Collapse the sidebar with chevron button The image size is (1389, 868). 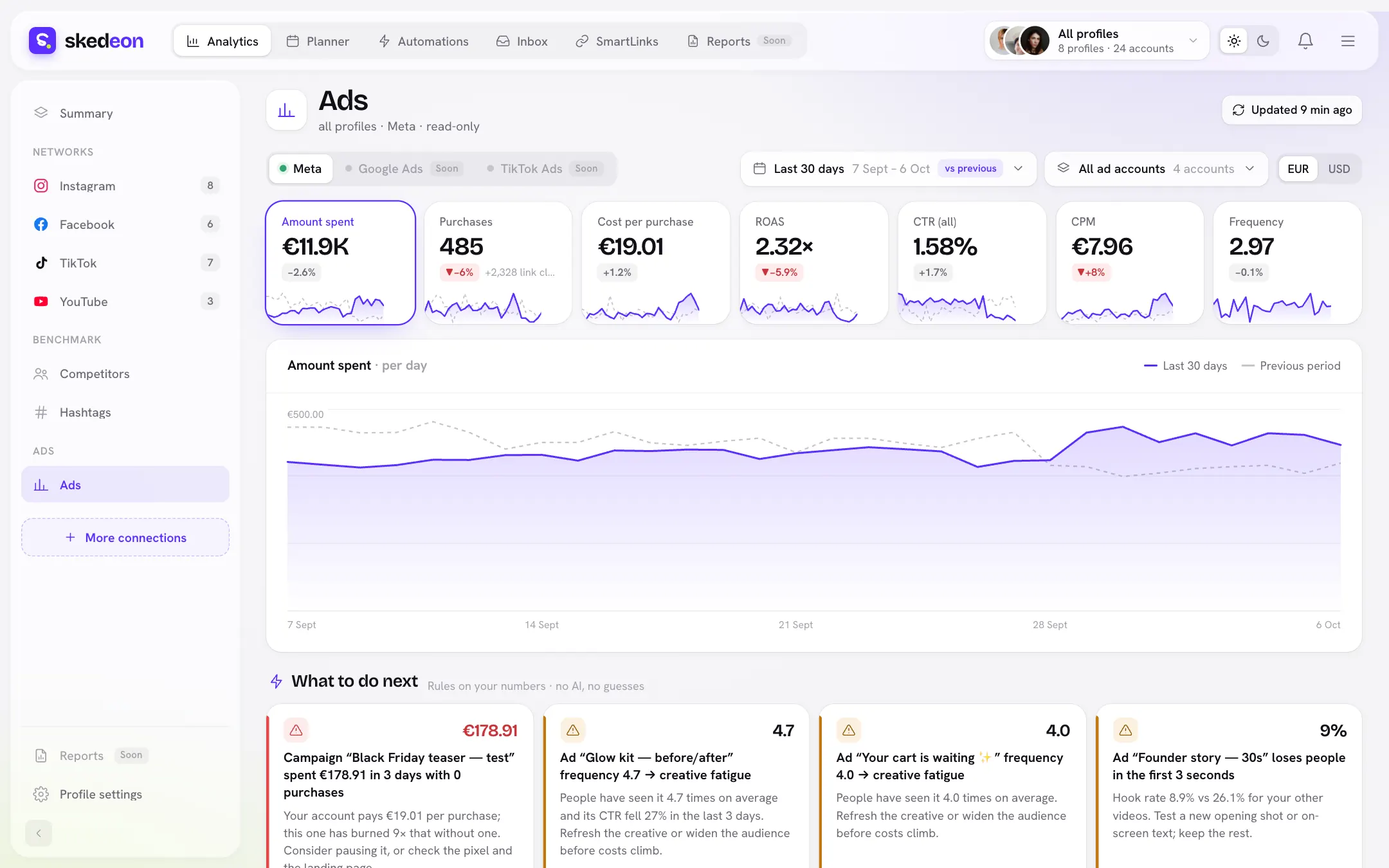pyautogui.click(x=39, y=833)
